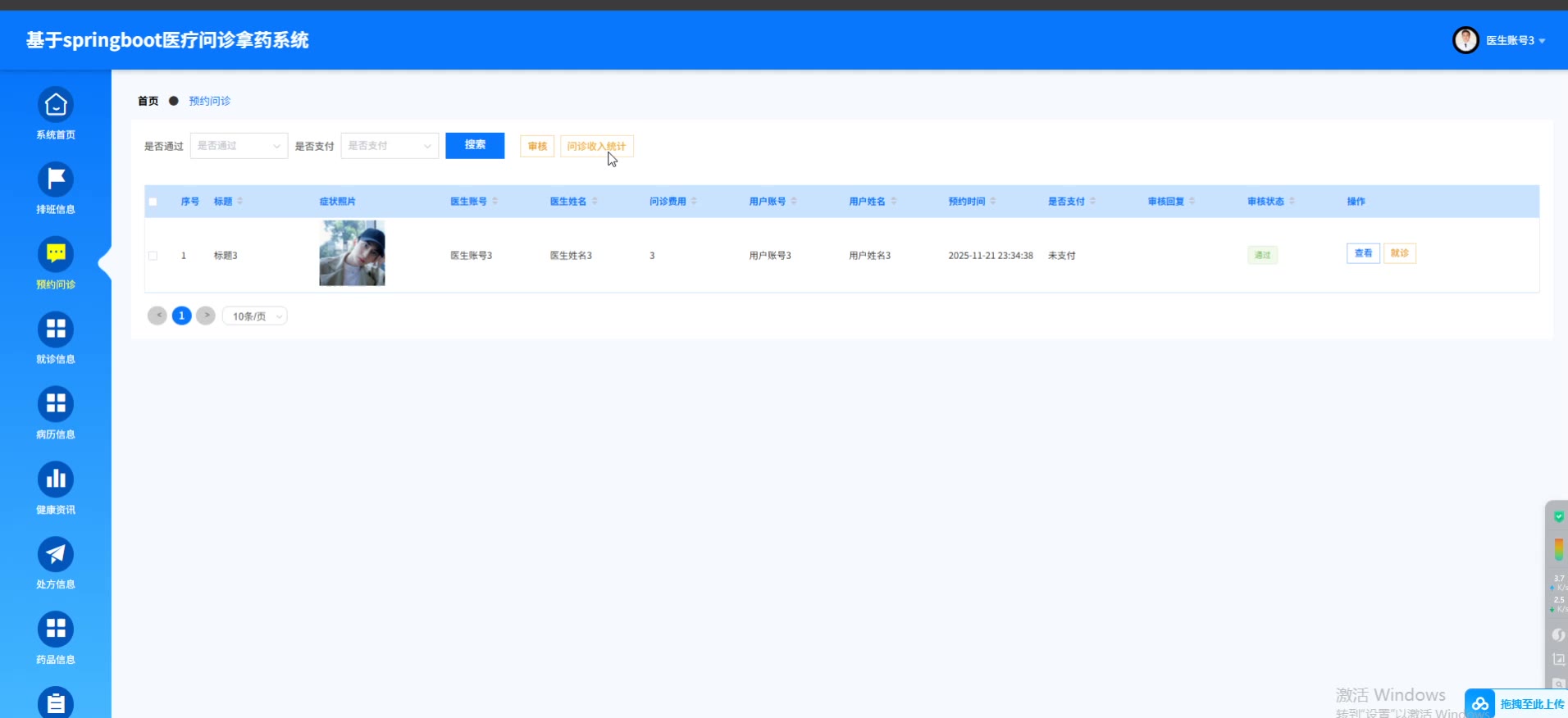Check the checkbox for row 标题3
The width and height of the screenshot is (1568, 718).
pyautogui.click(x=153, y=256)
